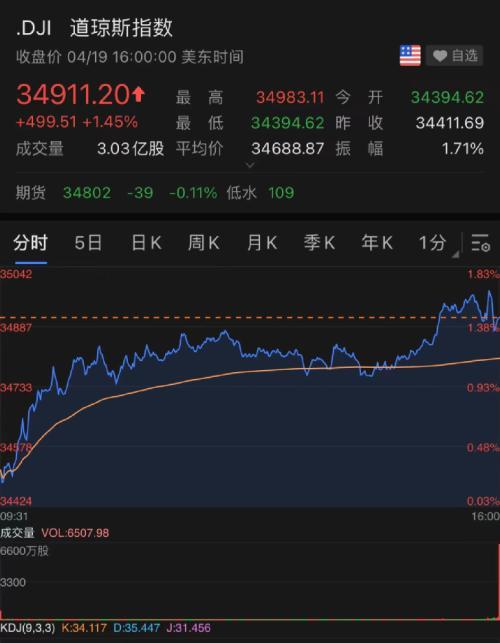
Task: Expand quote details chevron under 平均价
Action: tap(250, 165)
